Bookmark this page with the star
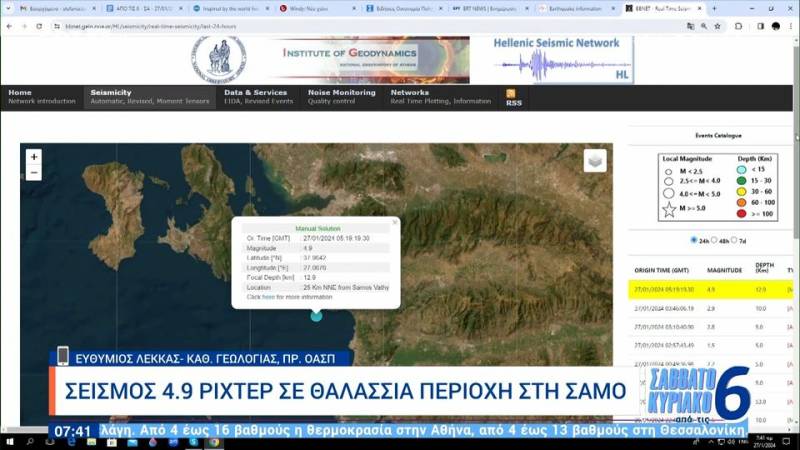800x450 pixels. tap(717, 26)
